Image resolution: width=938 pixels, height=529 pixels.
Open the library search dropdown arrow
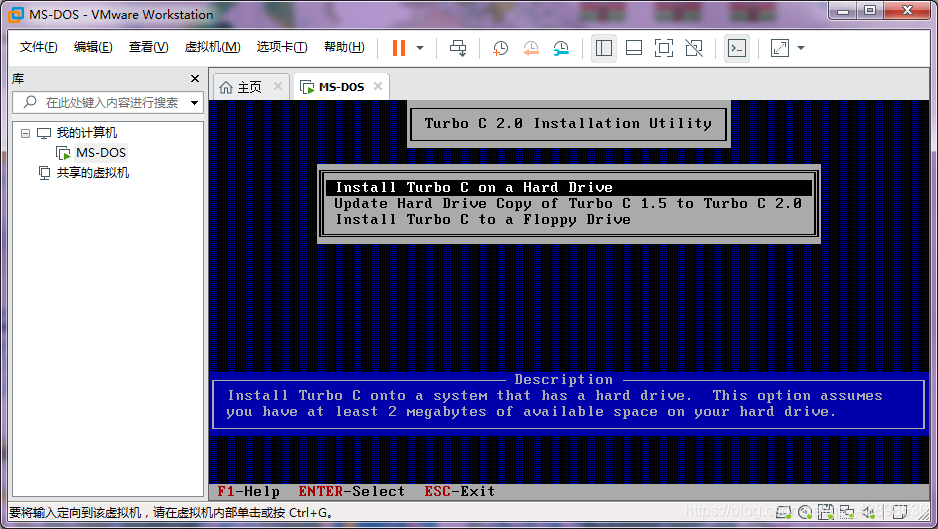(x=194, y=103)
